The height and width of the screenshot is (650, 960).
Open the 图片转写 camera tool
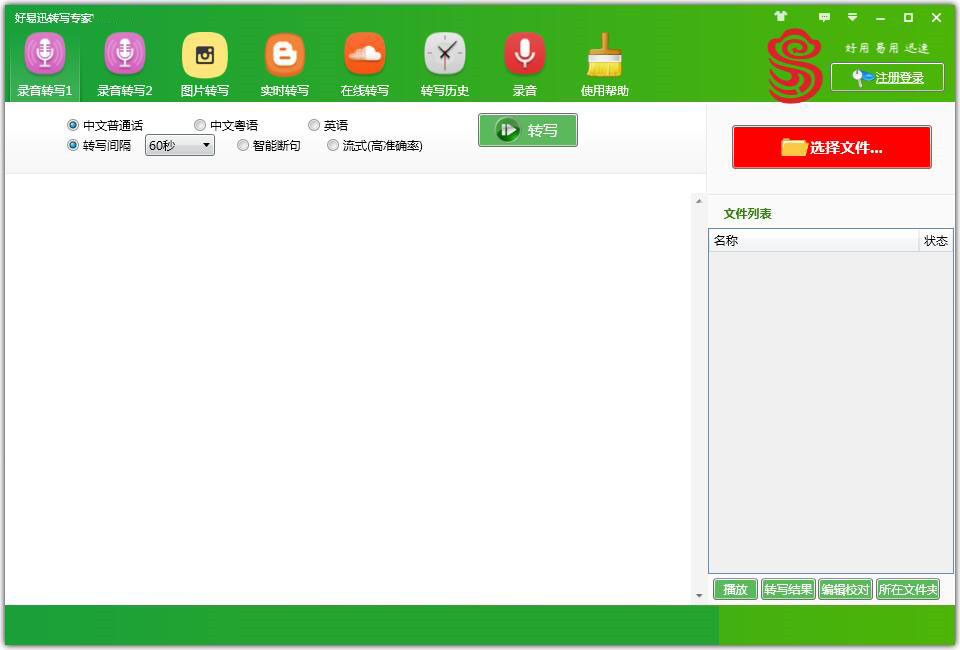tap(205, 64)
